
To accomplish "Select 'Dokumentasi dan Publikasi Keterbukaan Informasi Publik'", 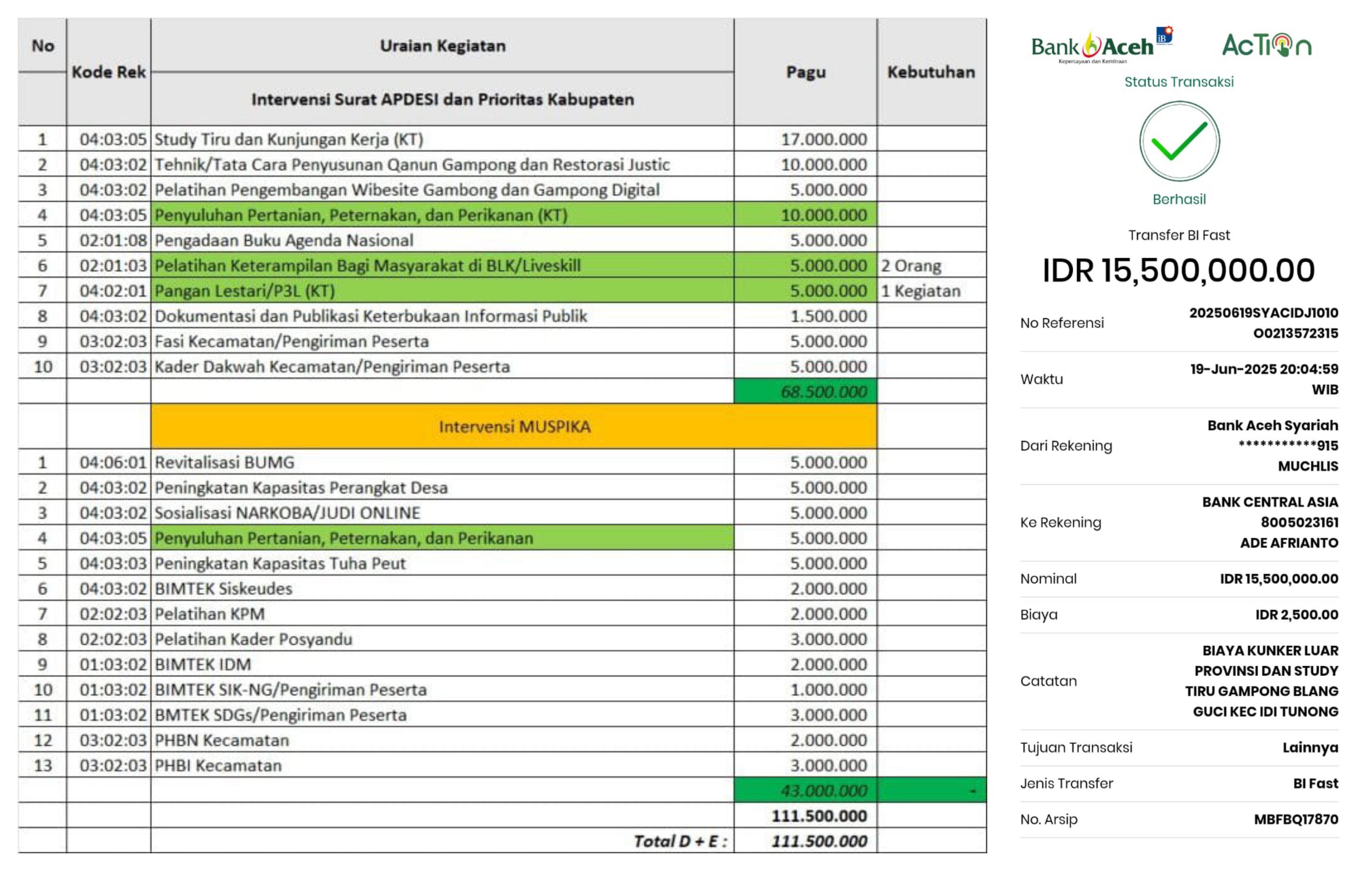I will [x=442, y=316].
